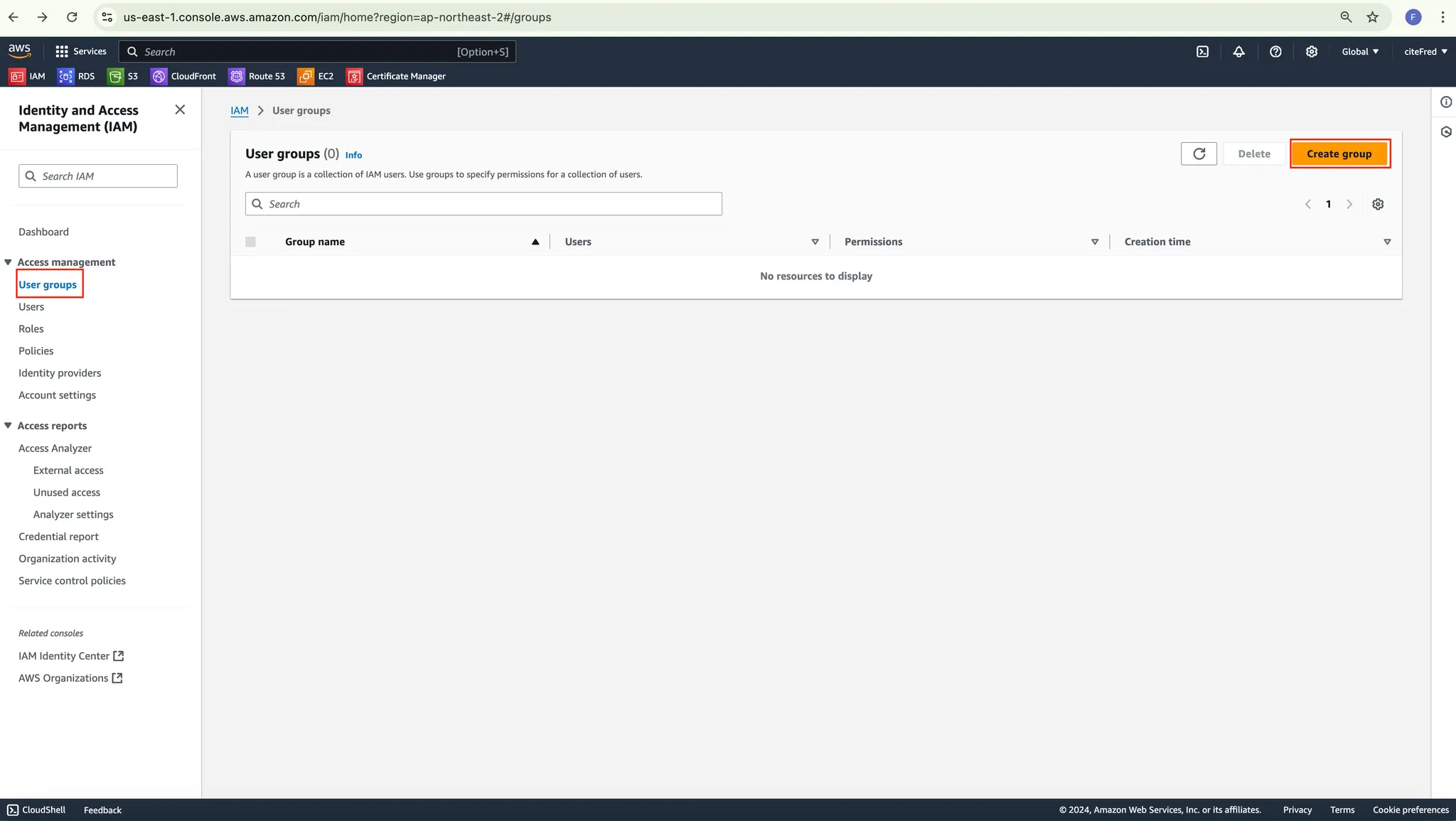
Task: Open the CloudFront favorites shortcut
Action: point(183,76)
